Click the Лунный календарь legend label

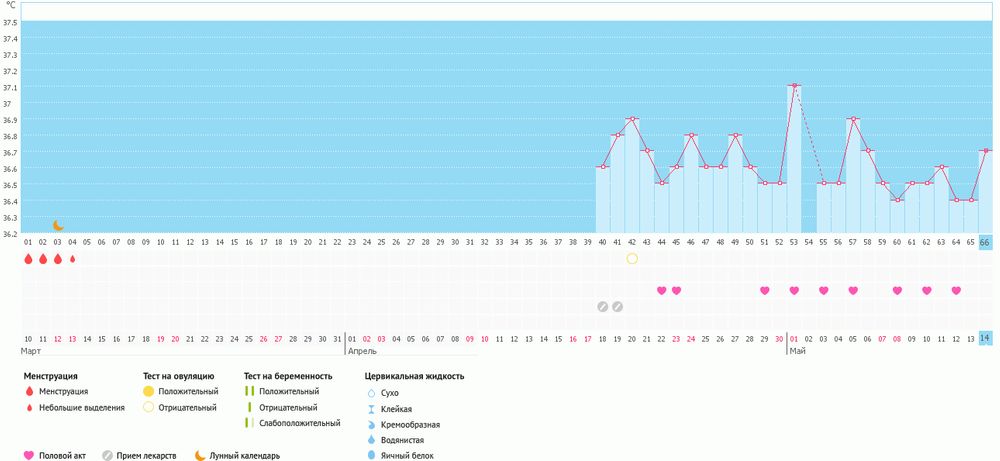245,456
